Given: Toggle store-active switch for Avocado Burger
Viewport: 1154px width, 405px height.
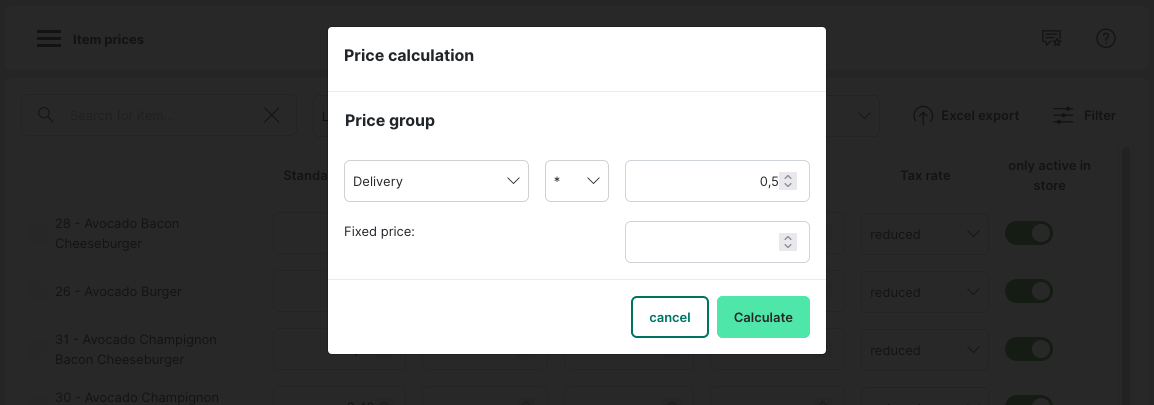Looking at the screenshot, I should tap(1029, 292).
